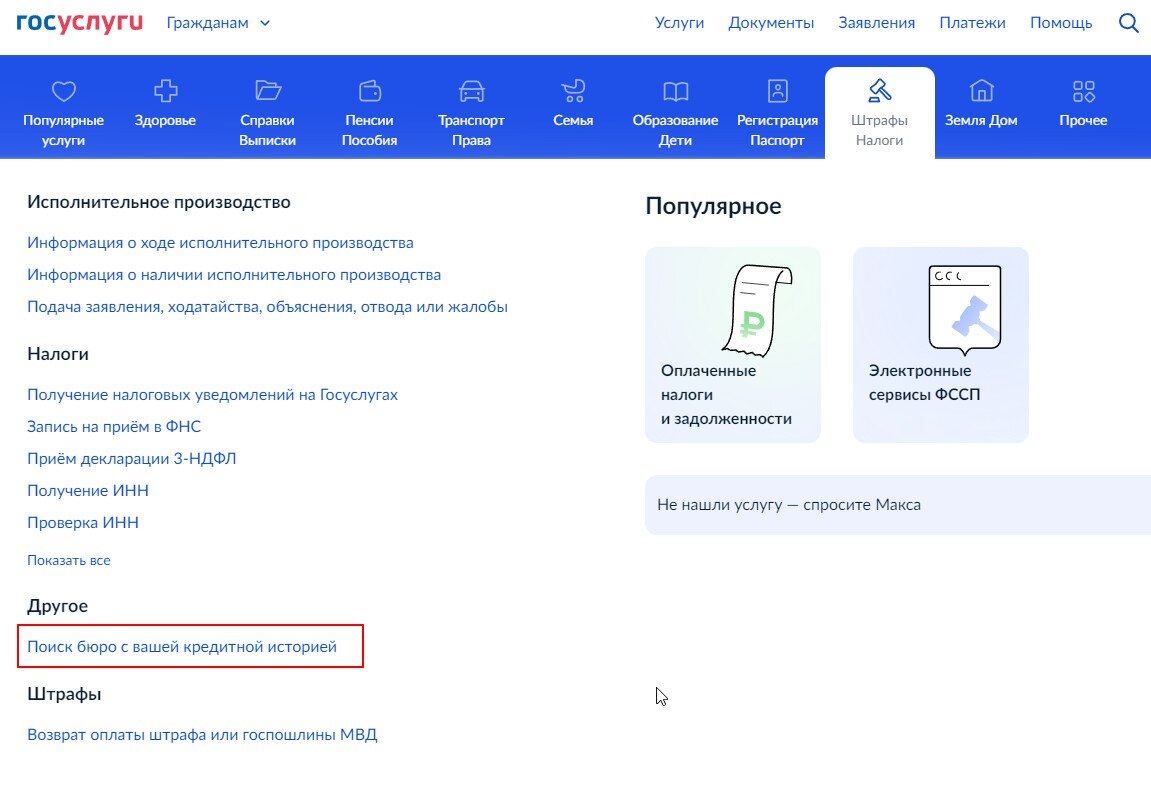
Task: Open the Оплаченные налоги и задолженности card
Action: [x=733, y=345]
